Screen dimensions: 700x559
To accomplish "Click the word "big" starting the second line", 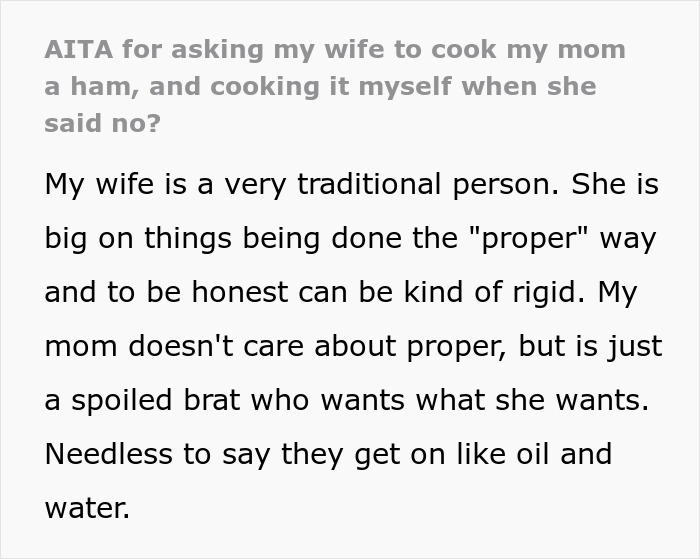I will pyautogui.click(x=66, y=239).
